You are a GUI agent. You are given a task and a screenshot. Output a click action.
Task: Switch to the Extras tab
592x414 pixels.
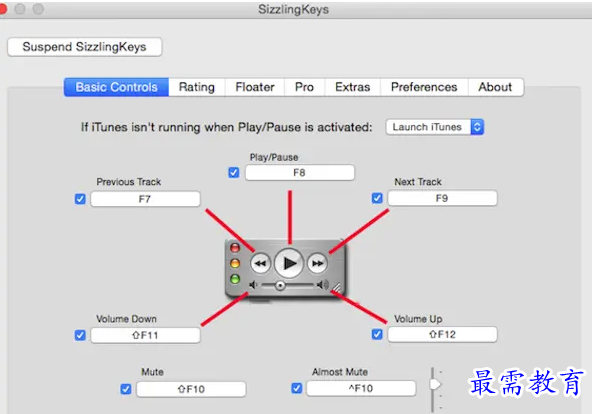click(x=352, y=87)
